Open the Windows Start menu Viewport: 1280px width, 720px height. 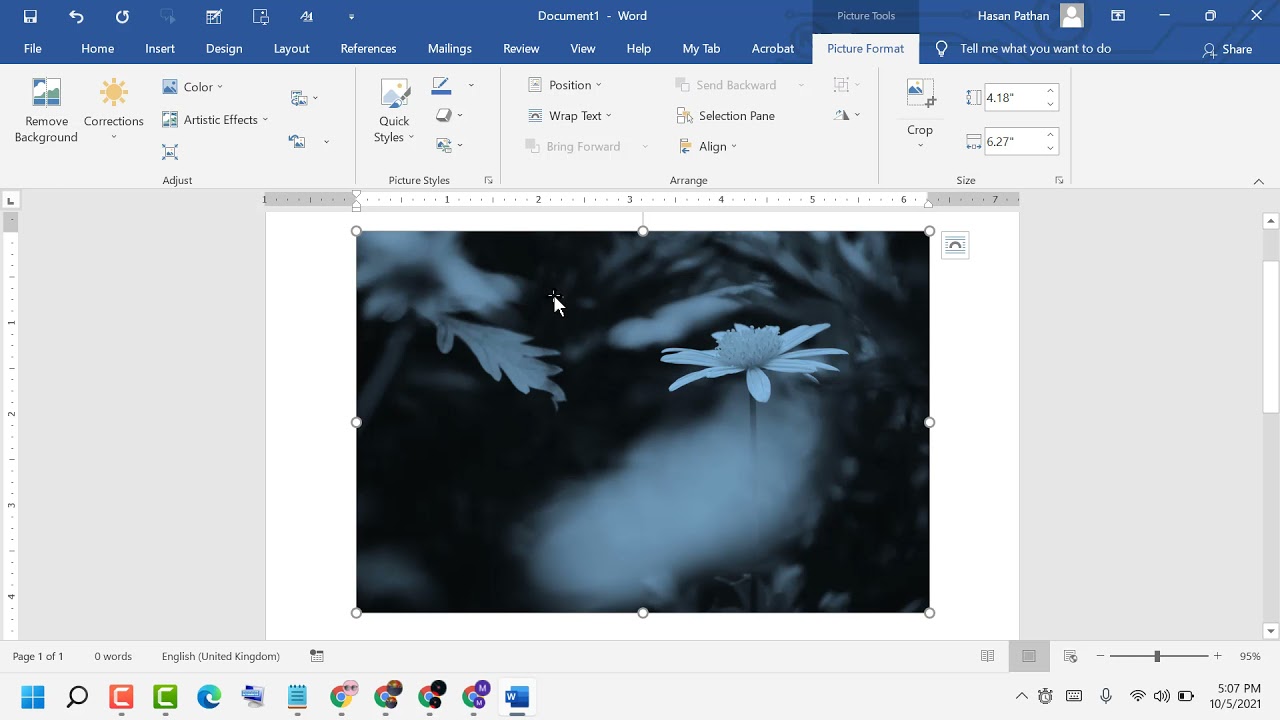point(33,696)
